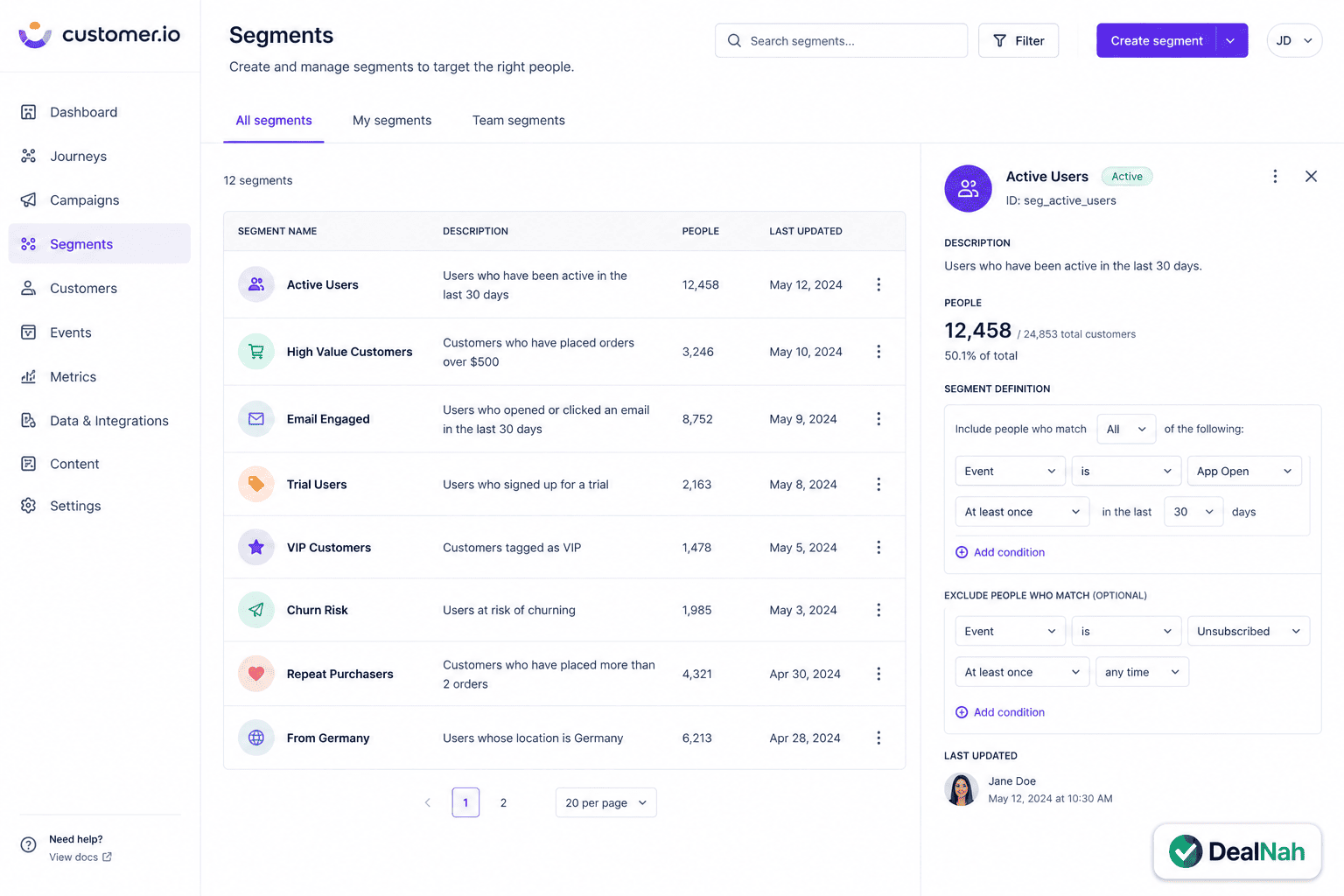
Task: Click Jane Doe's avatar thumbnail
Action: point(962,789)
